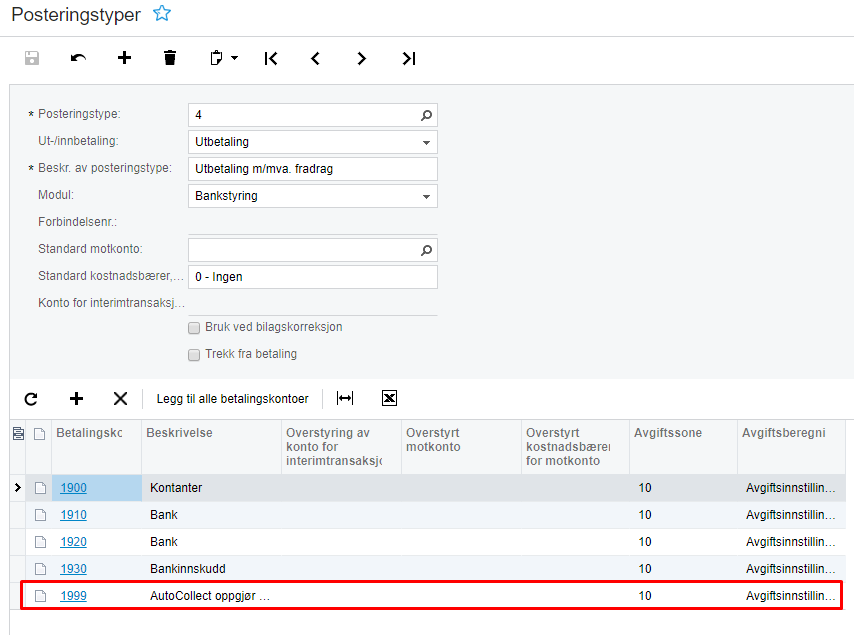The height and width of the screenshot is (635, 854).
Task: Sort by Avgiftssone column header
Action: [x=684, y=447]
